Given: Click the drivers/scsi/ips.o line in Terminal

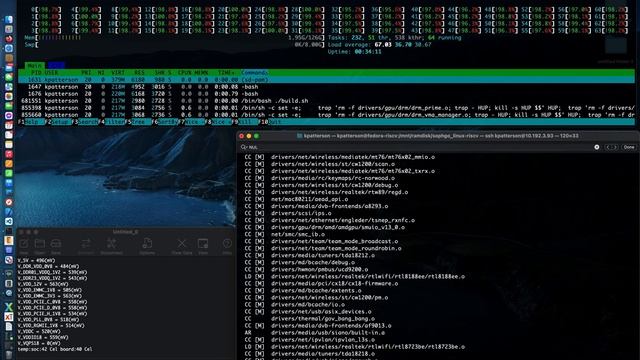Looking at the screenshot, I should pyautogui.click(x=288, y=213).
